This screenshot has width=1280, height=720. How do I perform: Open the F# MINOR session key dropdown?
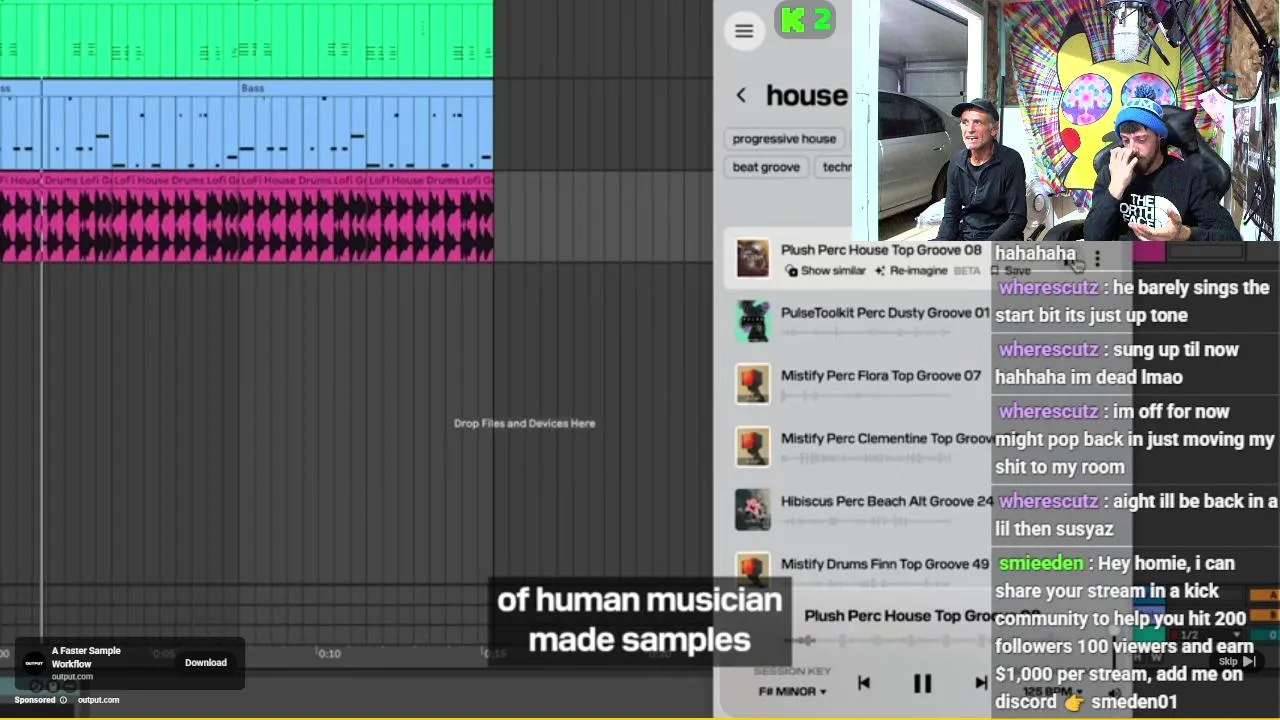point(793,692)
